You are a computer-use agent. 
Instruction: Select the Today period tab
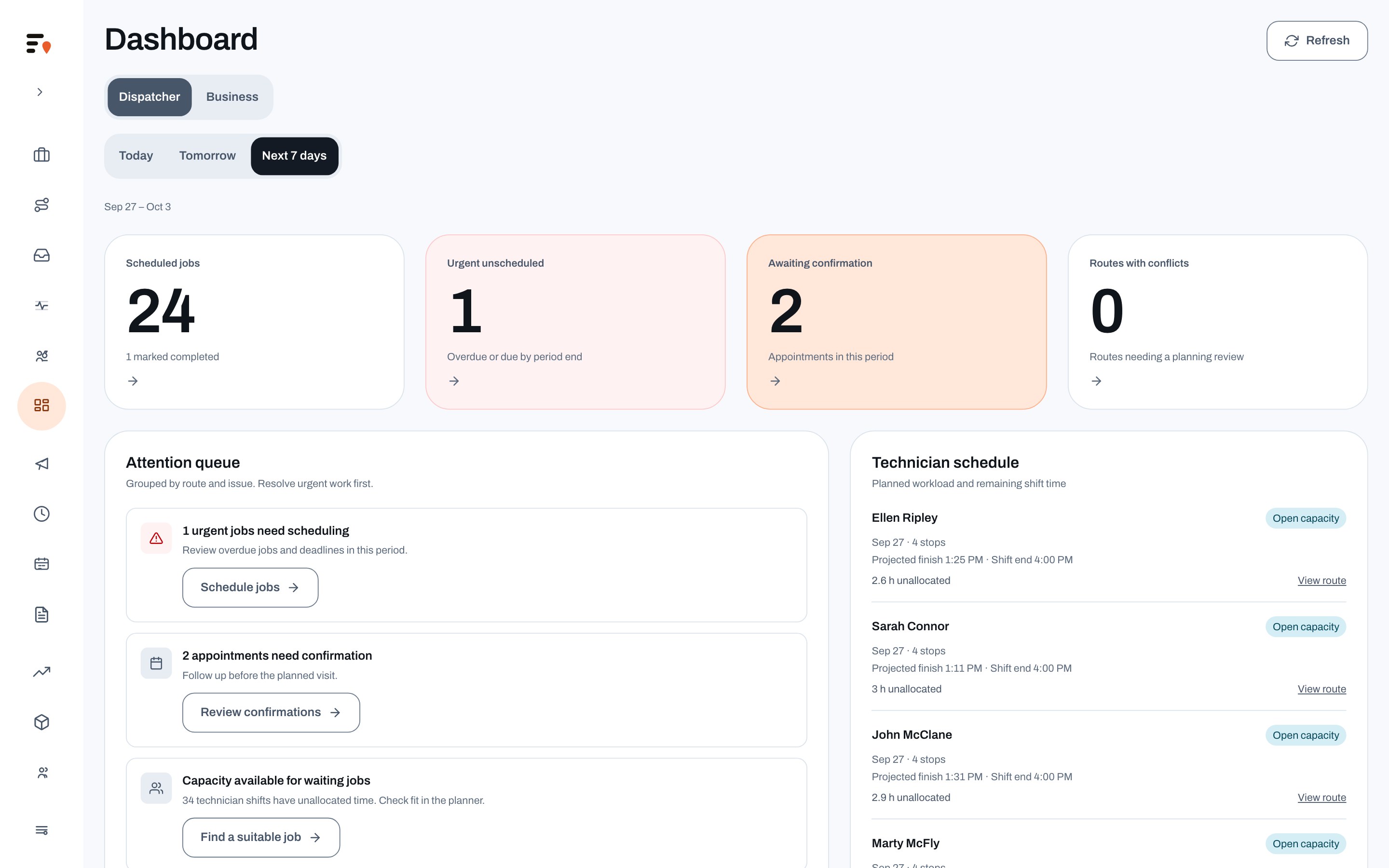(136, 156)
